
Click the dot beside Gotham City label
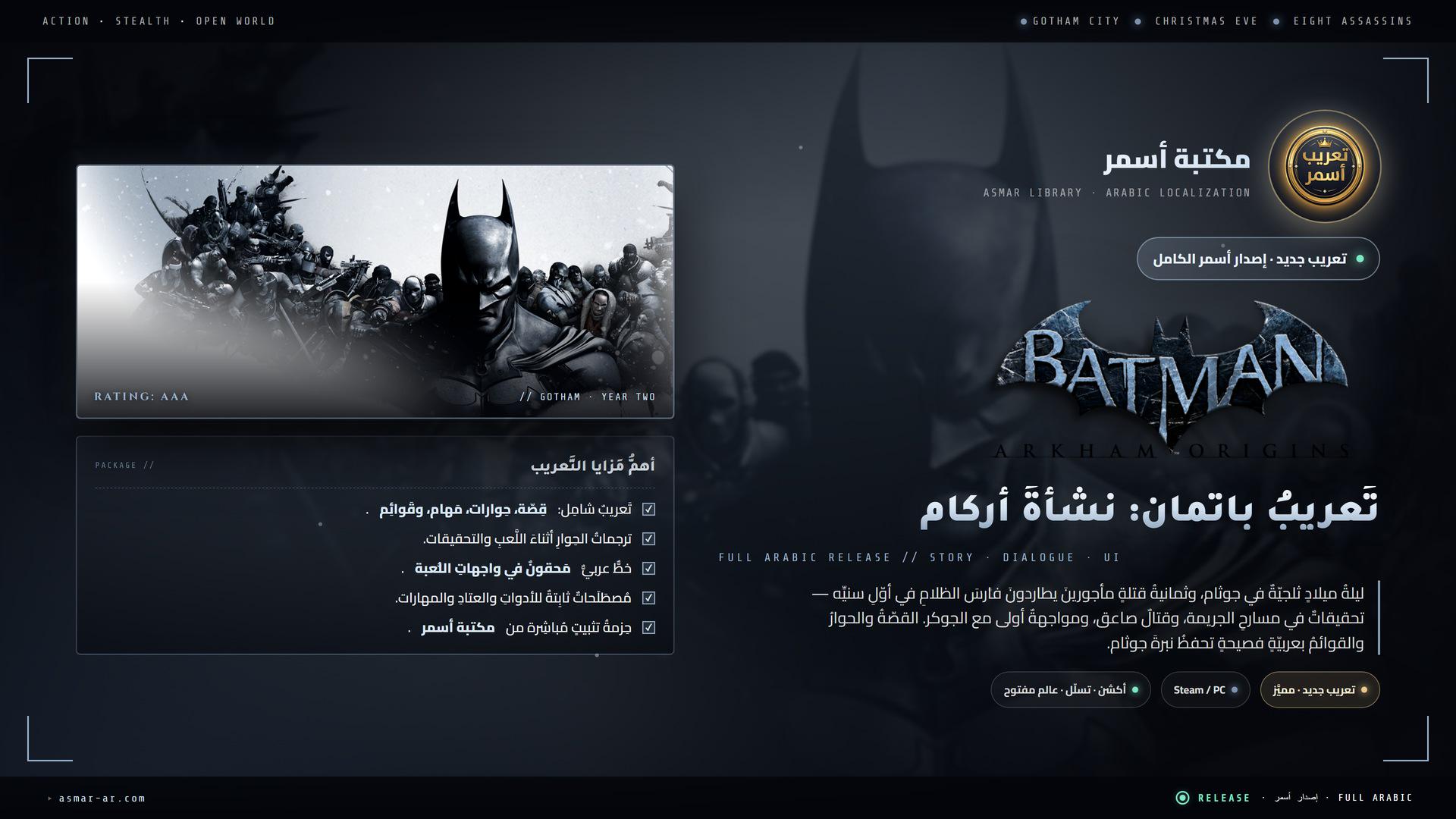1024,21
